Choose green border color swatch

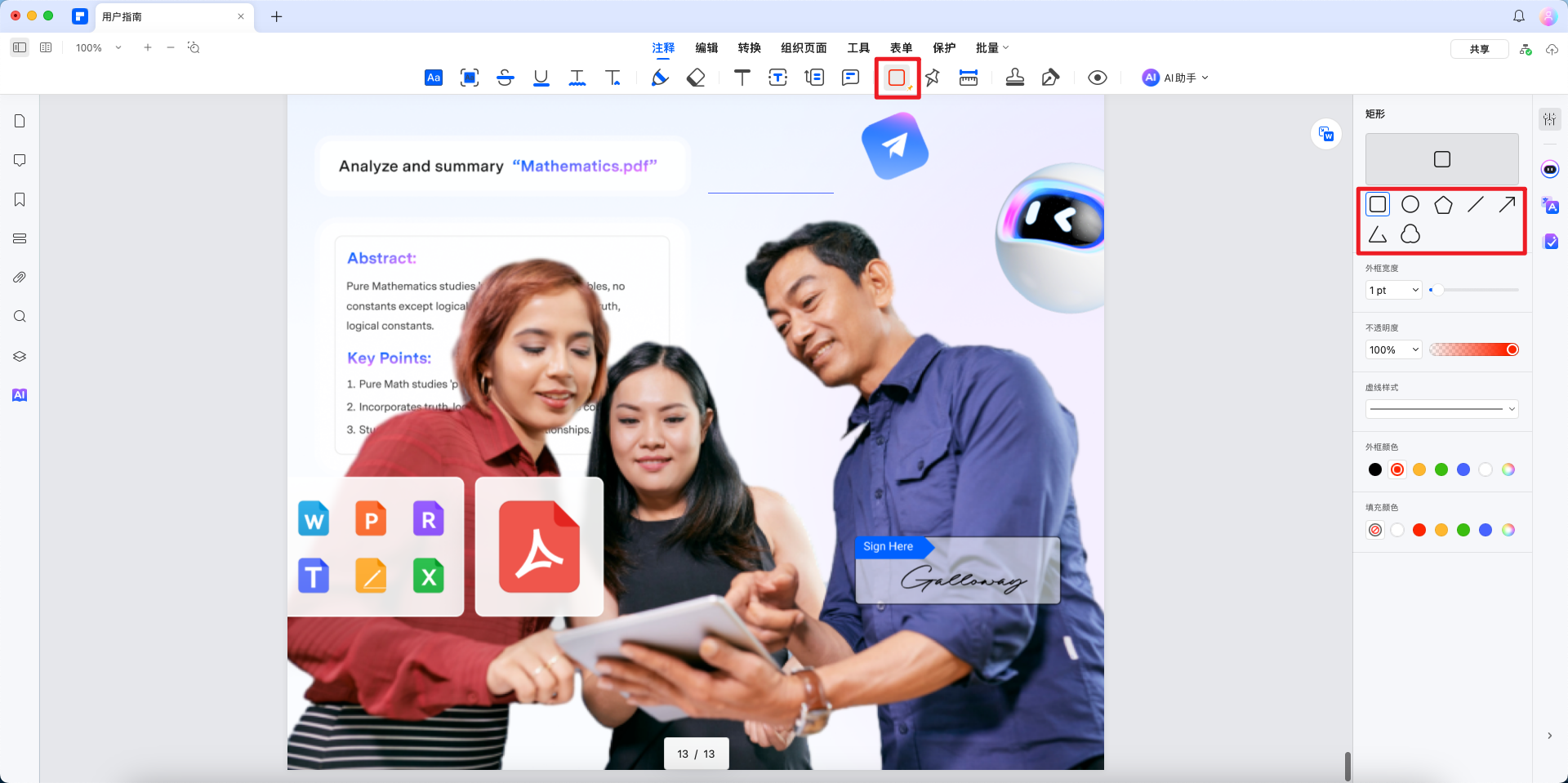1441,469
